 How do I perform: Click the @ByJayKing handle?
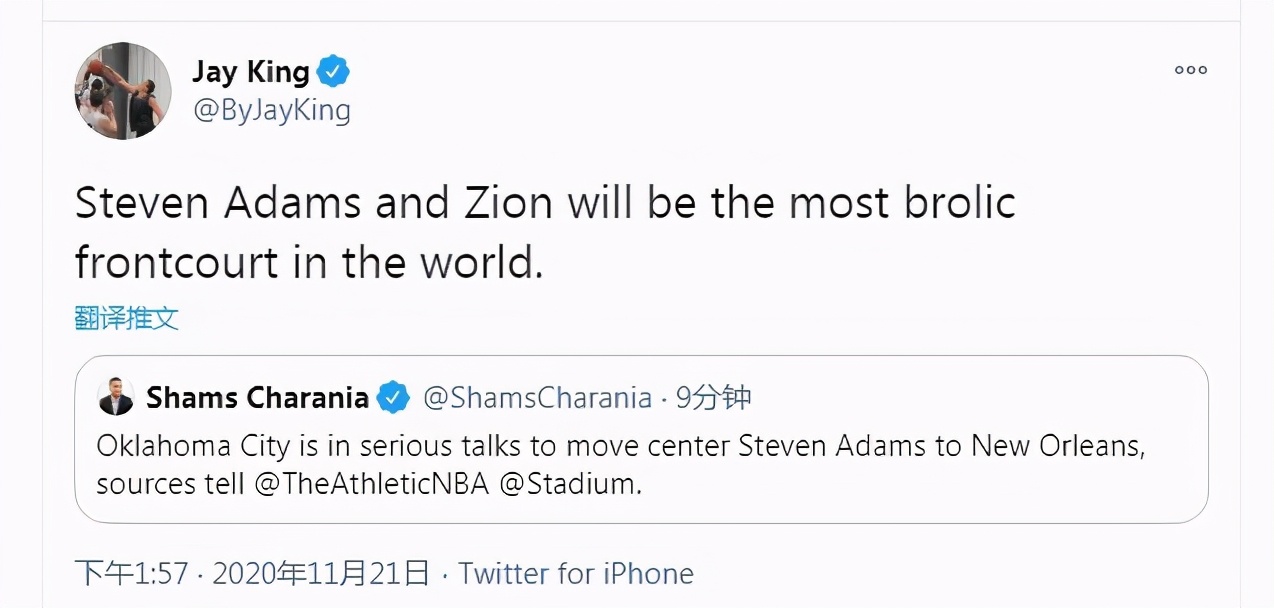[x=271, y=109]
